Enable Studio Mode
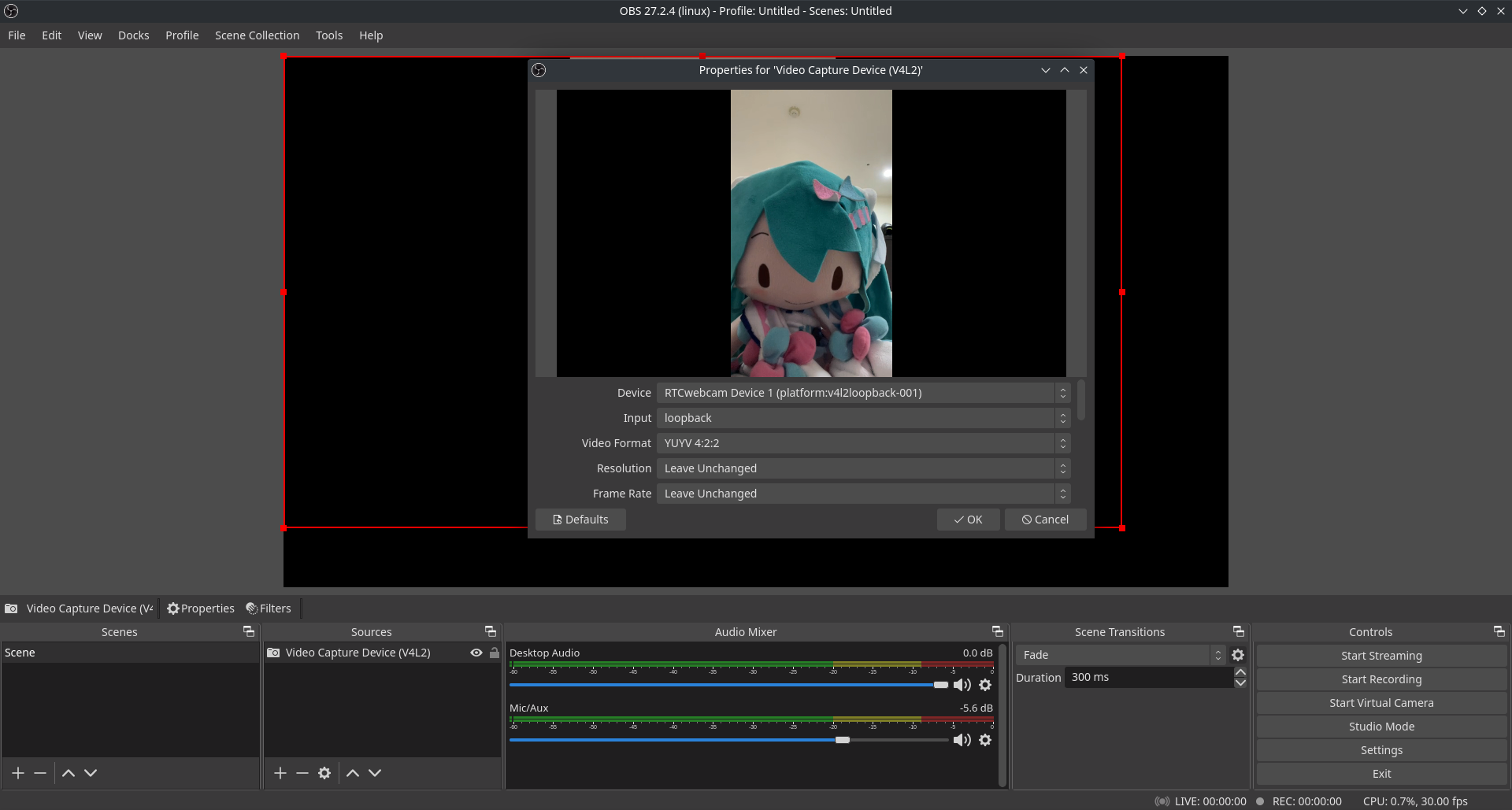 coord(1381,727)
